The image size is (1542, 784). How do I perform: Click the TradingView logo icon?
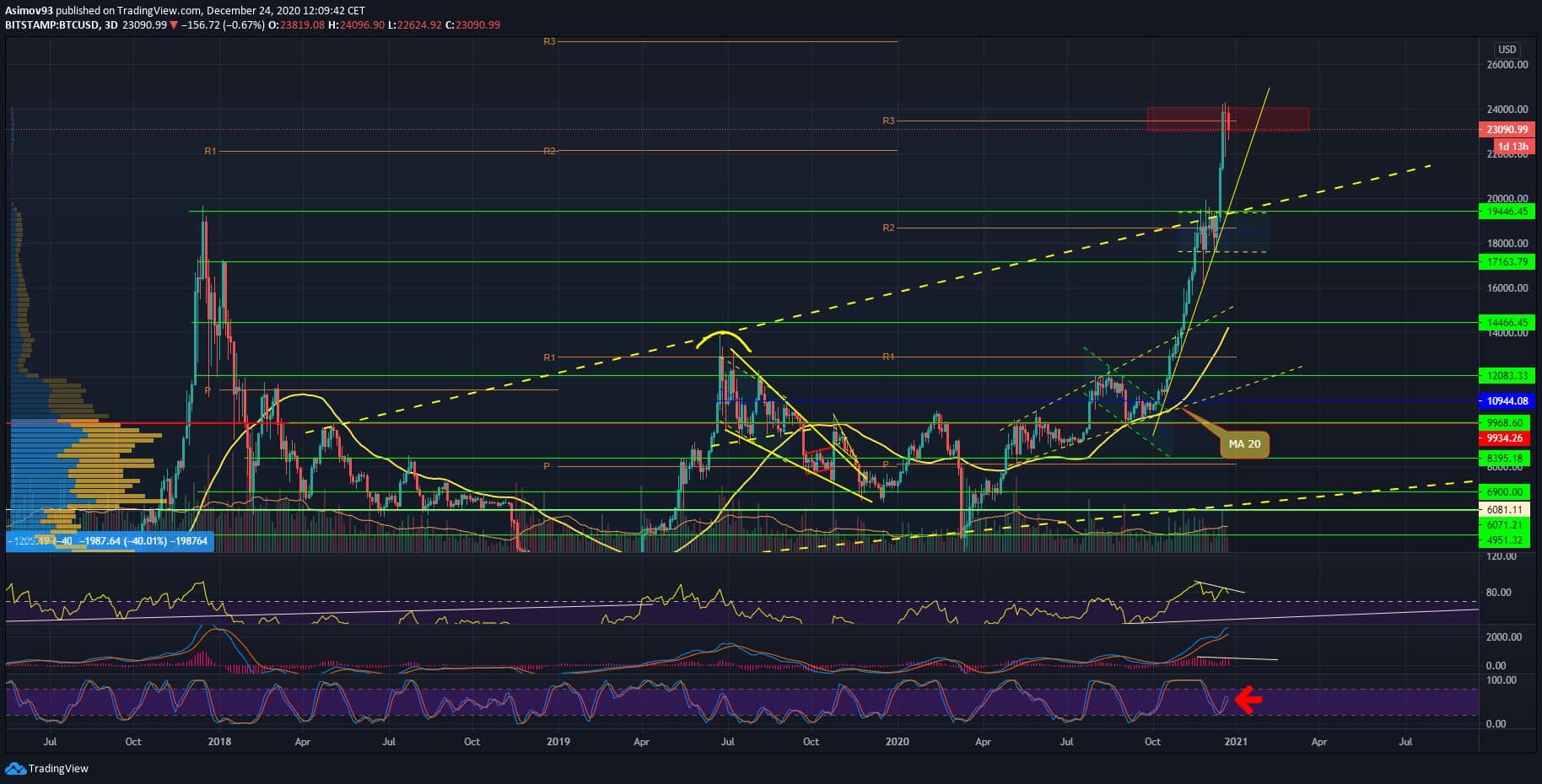click(x=15, y=768)
